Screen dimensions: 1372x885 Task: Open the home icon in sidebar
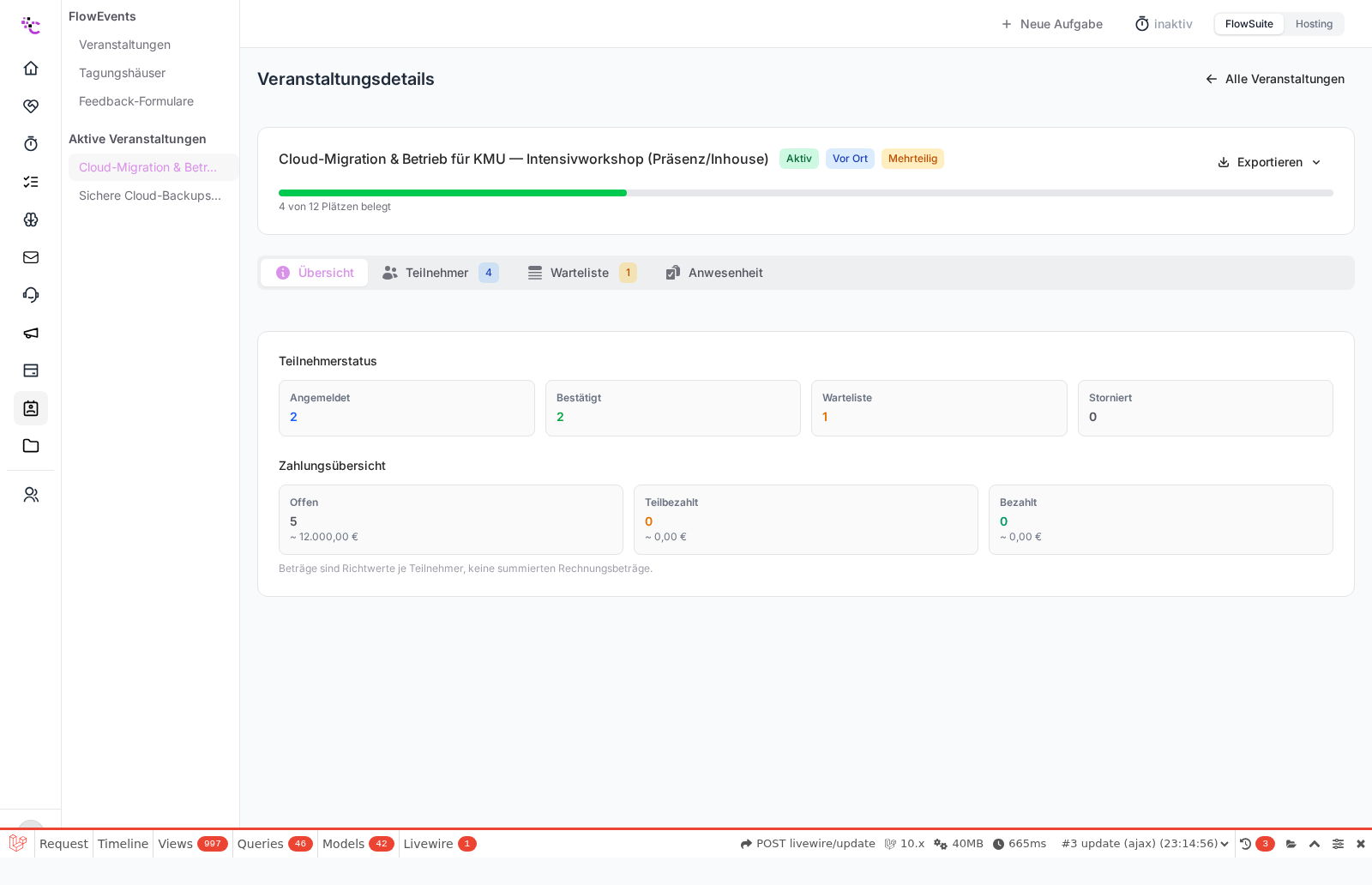(31, 68)
